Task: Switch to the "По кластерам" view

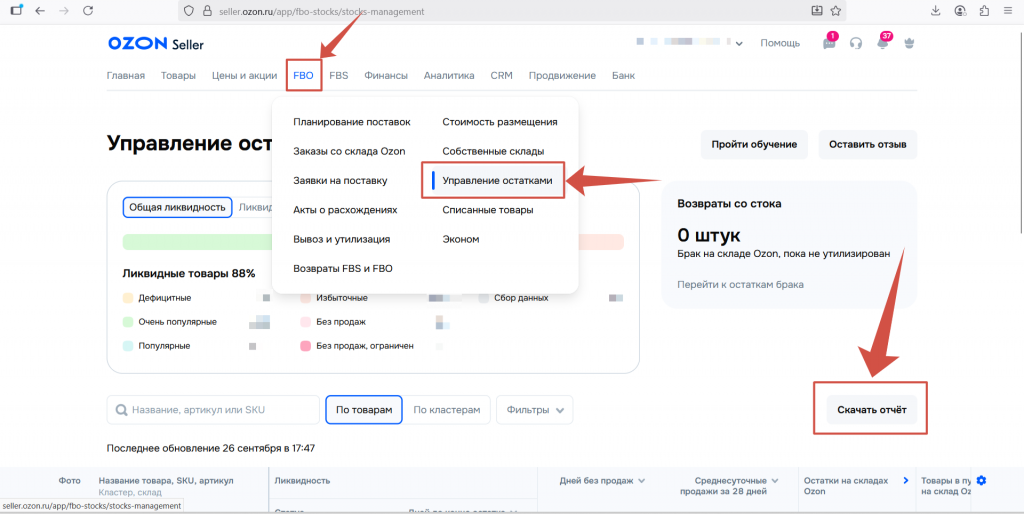Action: (452, 409)
